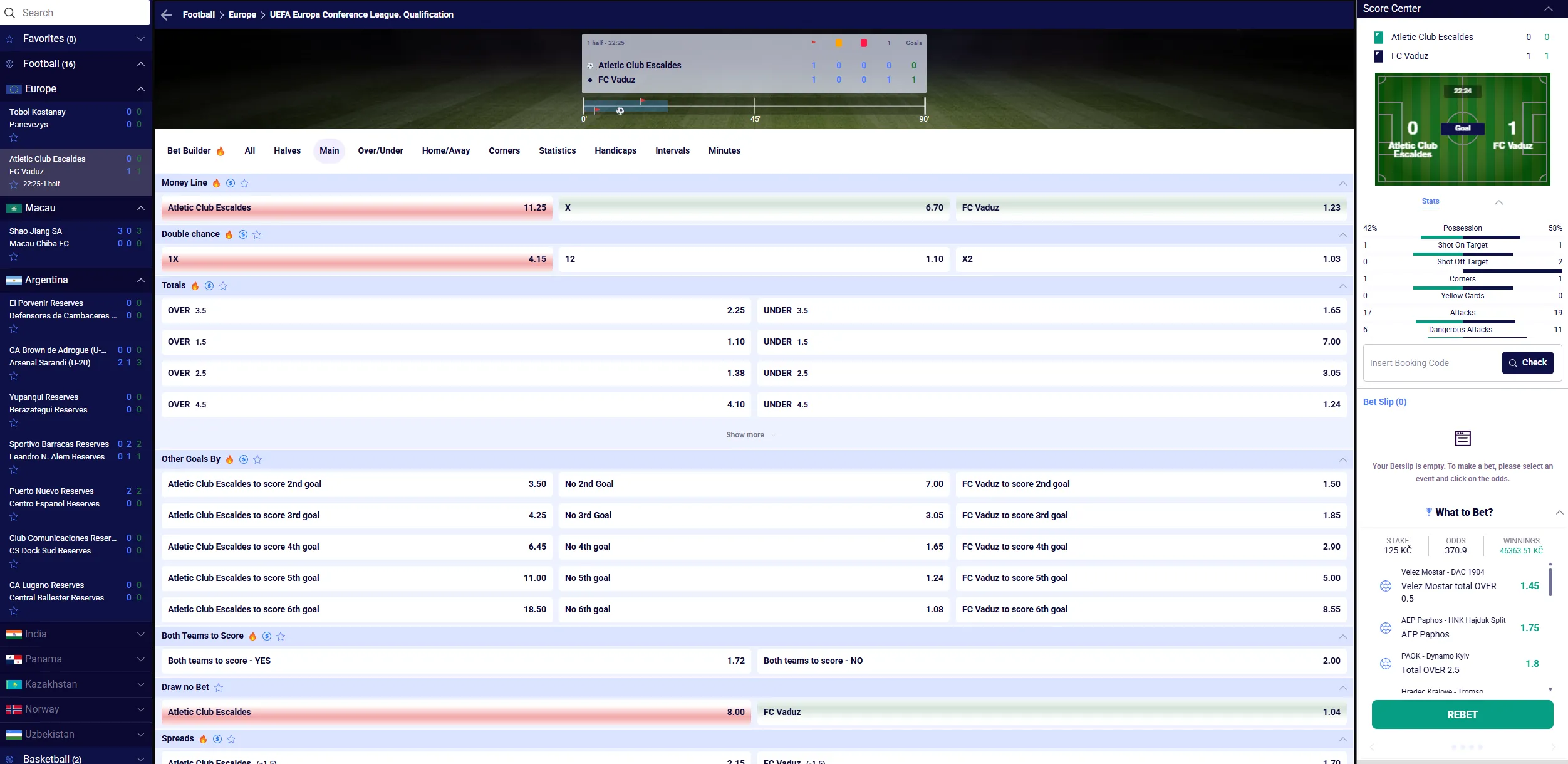Expand the Kazakhstan league group
Screen dimensions: 1568x764
pyautogui.click(x=140, y=684)
